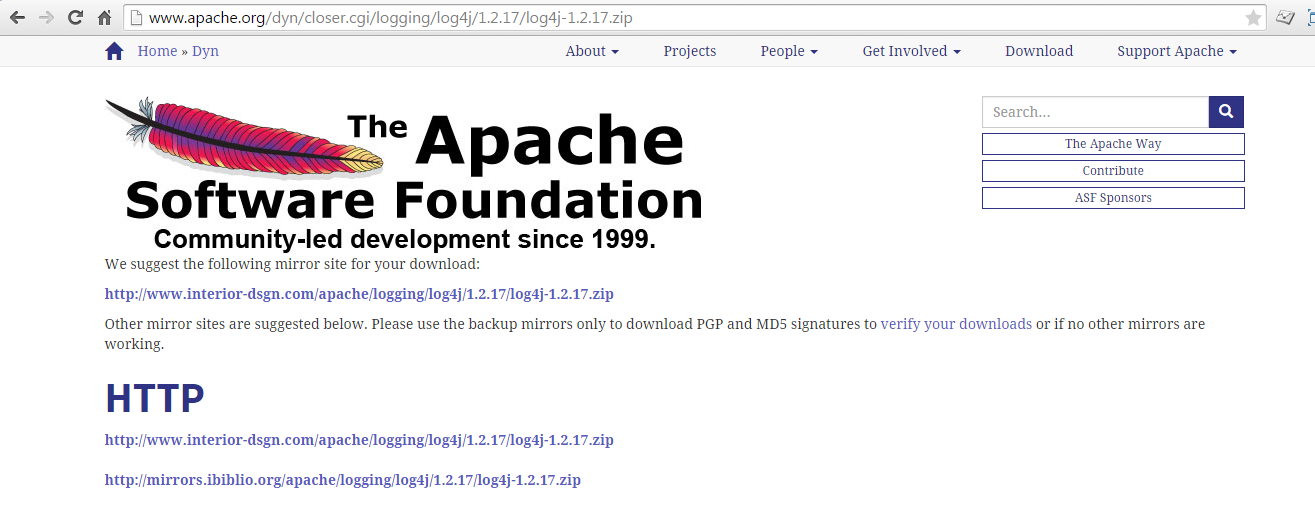Click 'Community-led development since 1999.' tagline
This screenshot has width=1315, height=511.
point(404,239)
